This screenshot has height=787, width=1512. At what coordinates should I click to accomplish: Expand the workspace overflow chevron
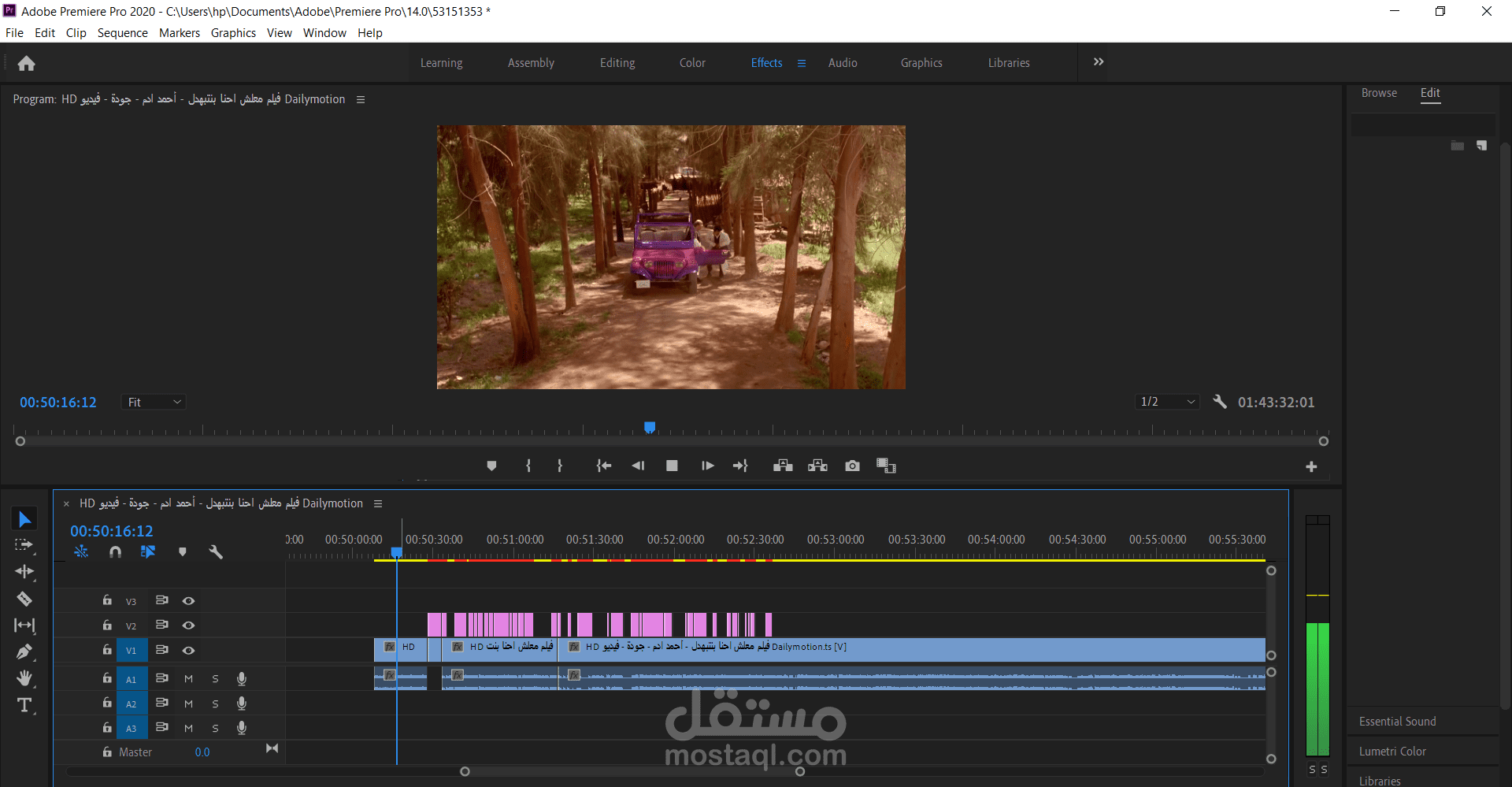point(1099,62)
